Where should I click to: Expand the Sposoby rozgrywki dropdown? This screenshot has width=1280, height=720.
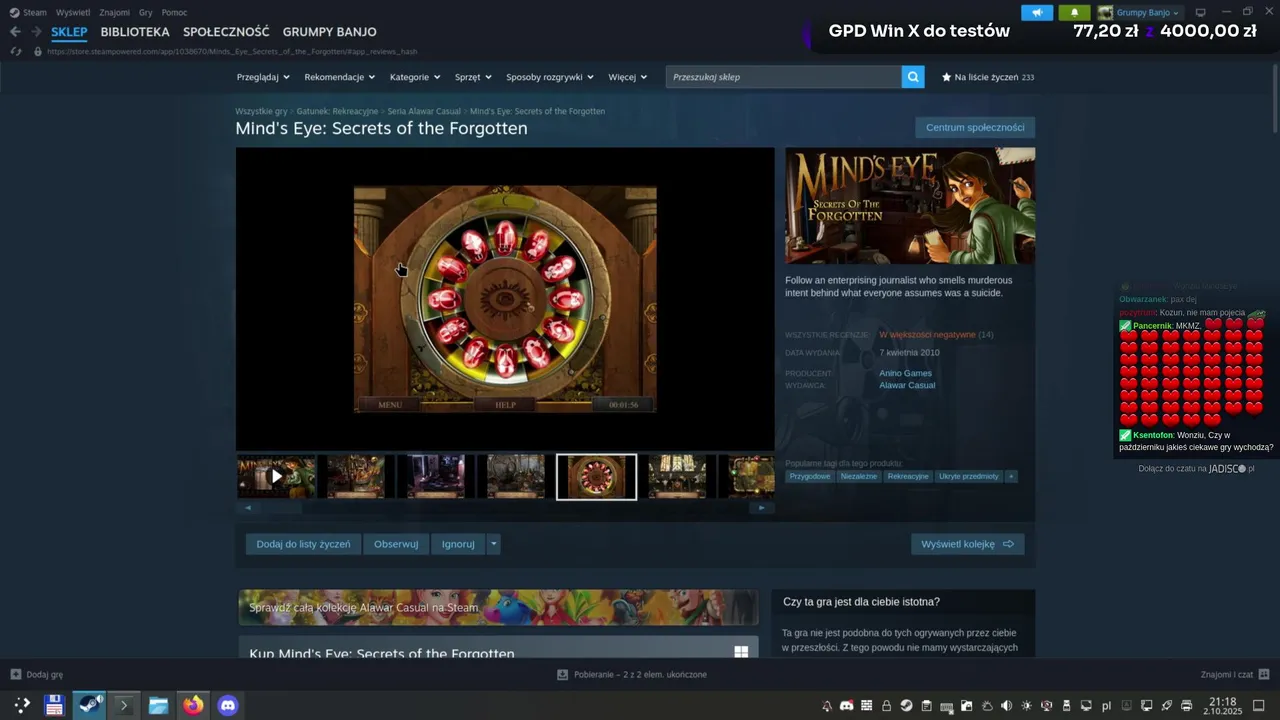(x=550, y=77)
